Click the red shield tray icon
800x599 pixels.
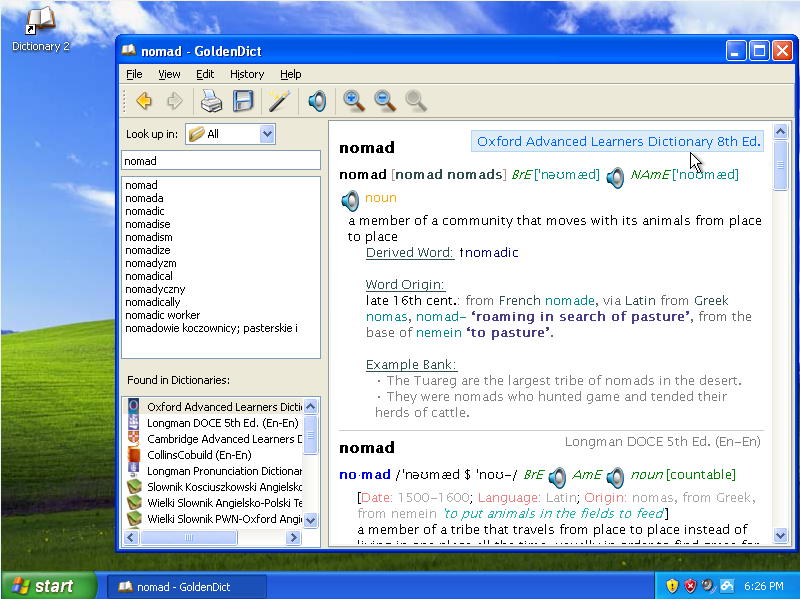pyautogui.click(x=690, y=586)
